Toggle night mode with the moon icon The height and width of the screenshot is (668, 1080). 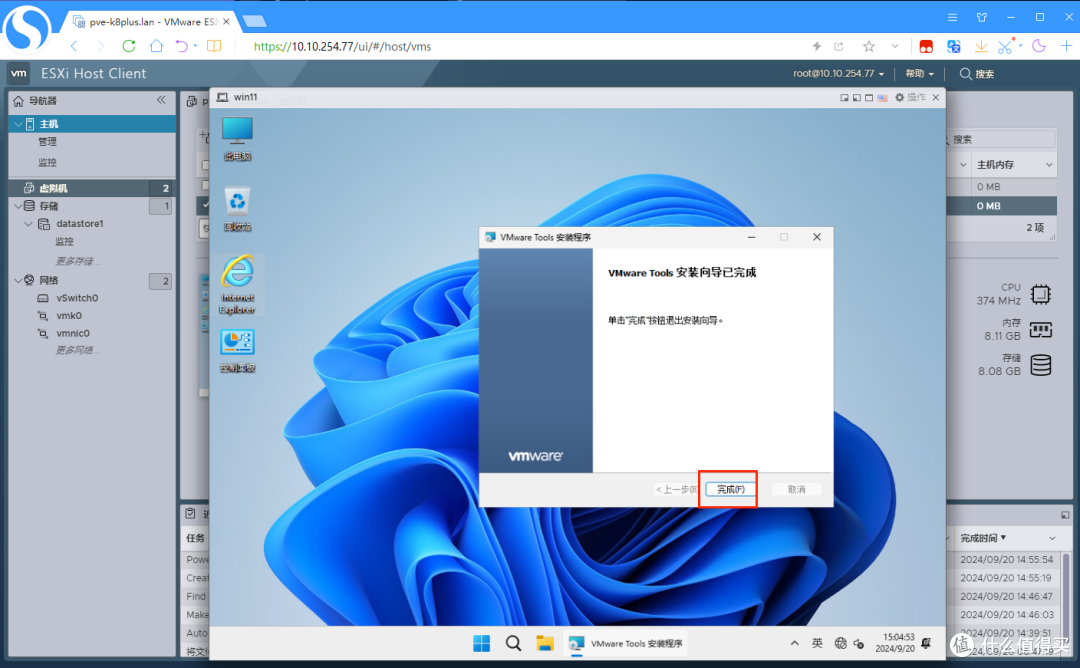[x=1039, y=46]
